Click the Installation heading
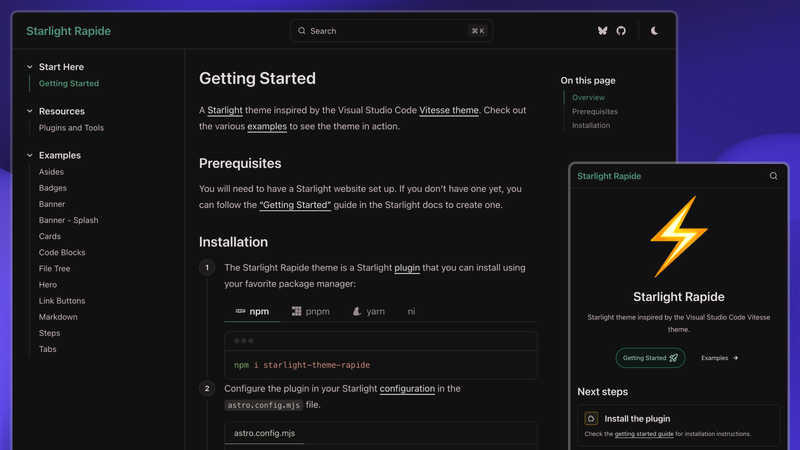The image size is (800, 450). click(x=233, y=242)
